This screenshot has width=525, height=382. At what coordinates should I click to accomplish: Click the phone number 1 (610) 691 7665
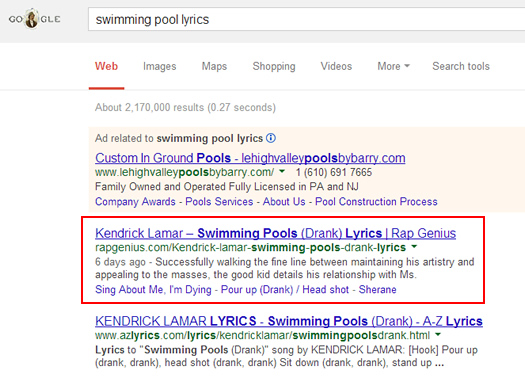(x=334, y=172)
